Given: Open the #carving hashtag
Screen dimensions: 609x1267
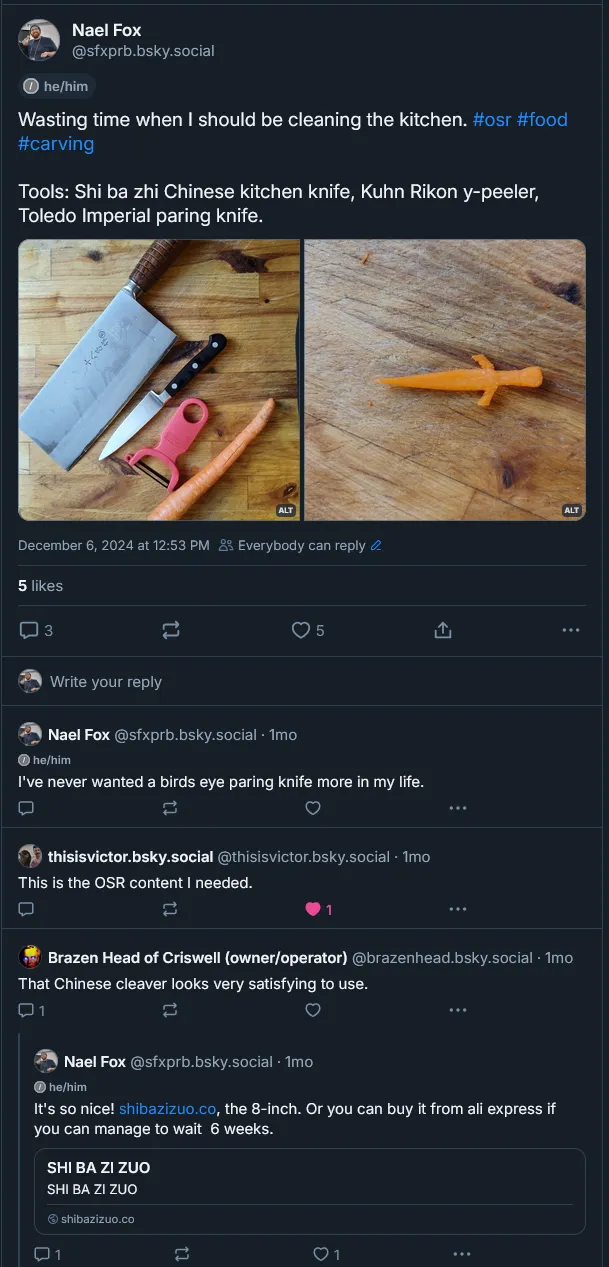Looking at the screenshot, I should (56, 144).
